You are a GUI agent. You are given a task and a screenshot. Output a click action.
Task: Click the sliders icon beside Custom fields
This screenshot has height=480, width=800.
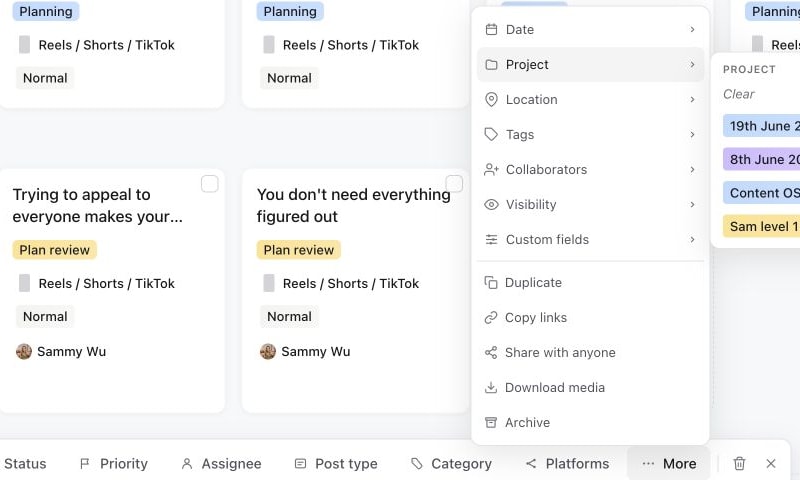(491, 240)
